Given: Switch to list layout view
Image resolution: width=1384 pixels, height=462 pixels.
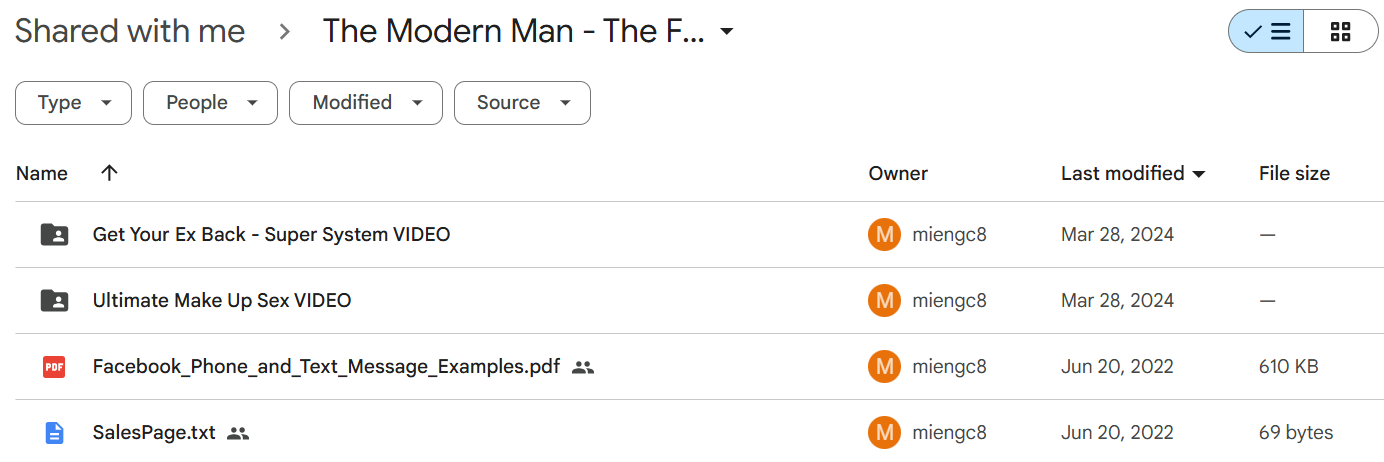Looking at the screenshot, I should point(1266,32).
